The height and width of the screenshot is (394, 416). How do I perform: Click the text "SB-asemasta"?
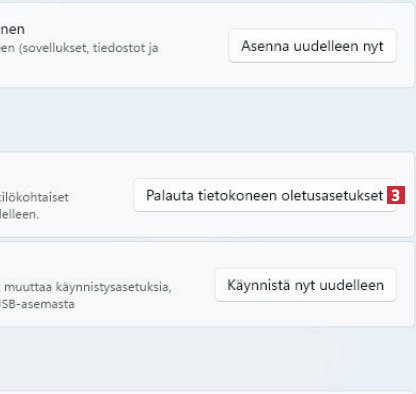click(x=37, y=304)
